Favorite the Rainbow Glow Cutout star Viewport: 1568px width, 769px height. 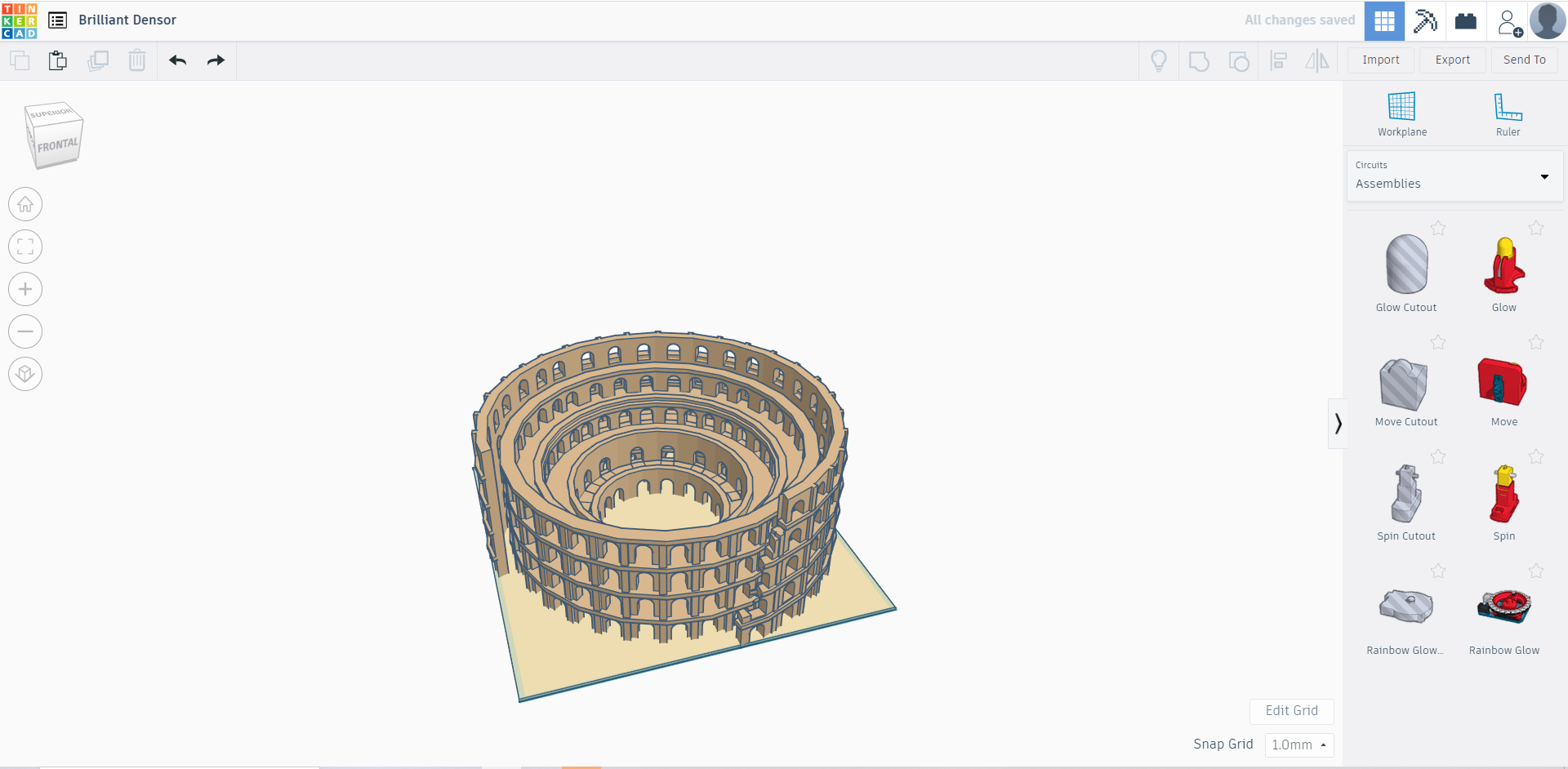coord(1438,571)
